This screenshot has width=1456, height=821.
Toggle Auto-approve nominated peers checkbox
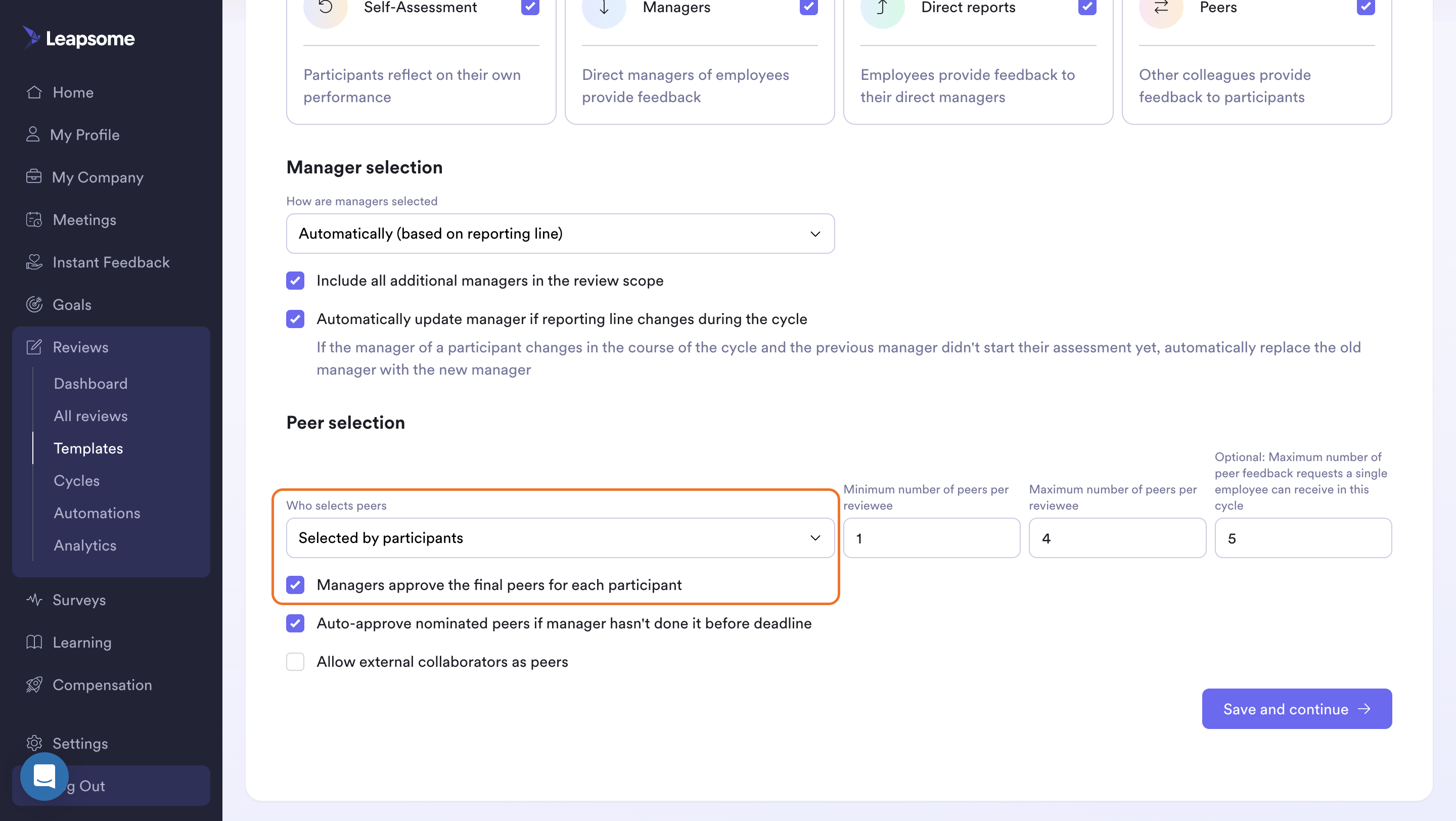point(295,623)
